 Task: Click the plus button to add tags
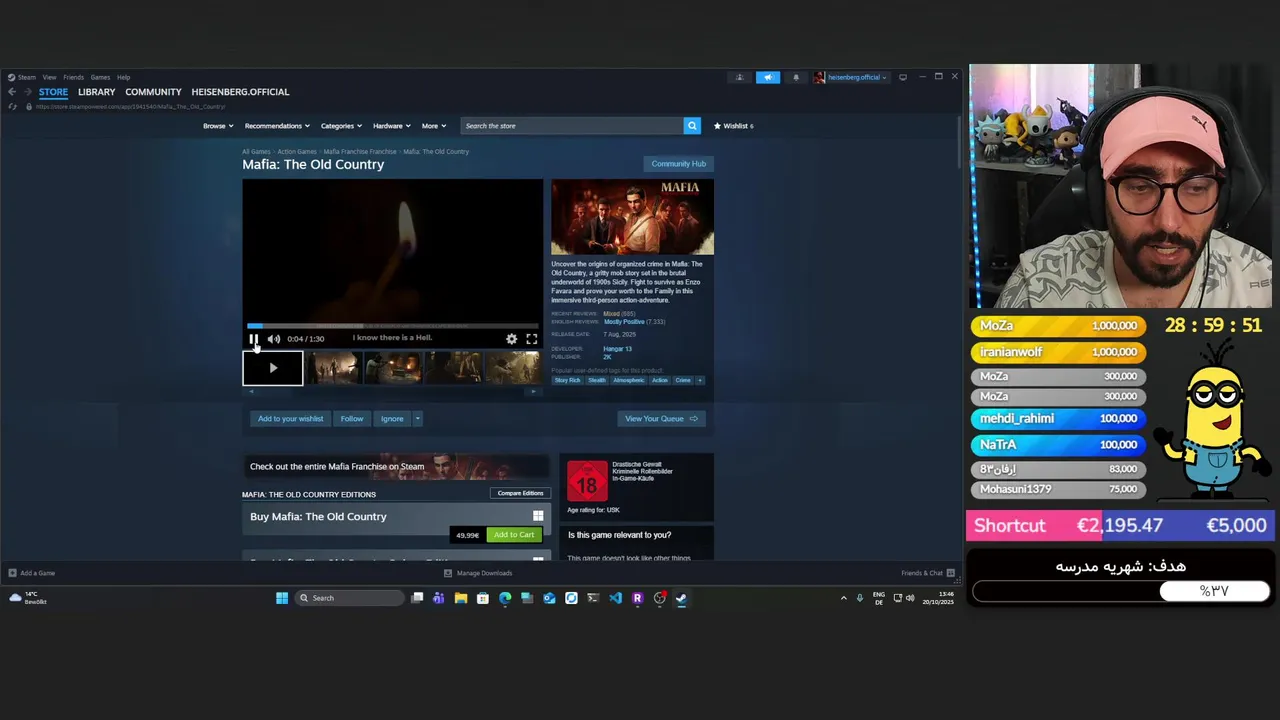(700, 380)
